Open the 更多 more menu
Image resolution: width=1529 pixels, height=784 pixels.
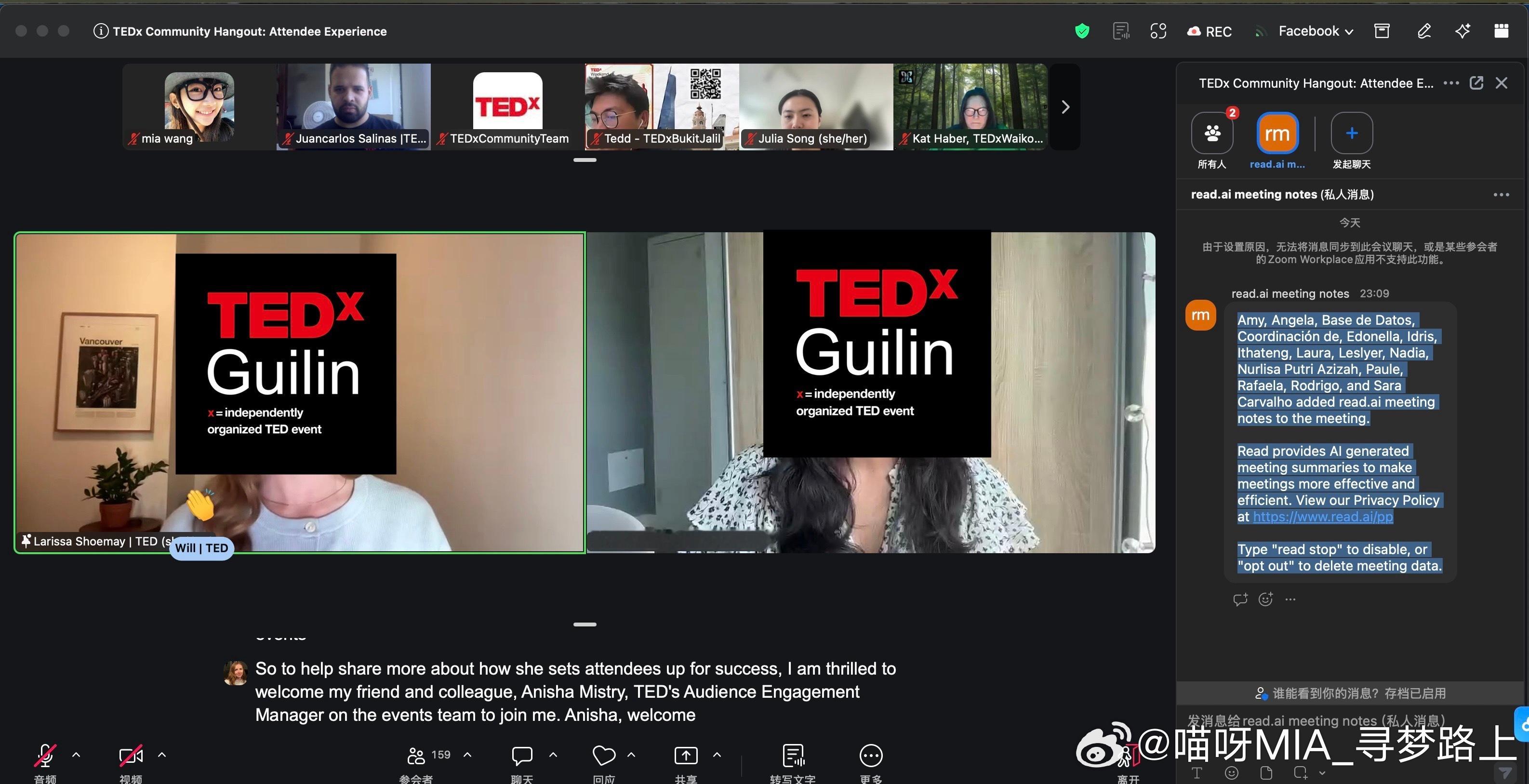tap(871, 763)
